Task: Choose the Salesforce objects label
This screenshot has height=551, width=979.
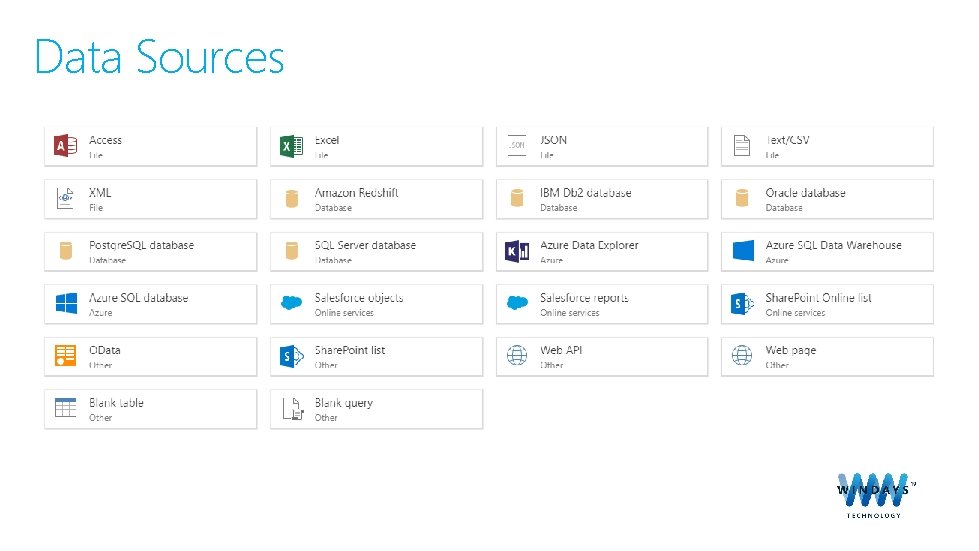Action: click(359, 298)
